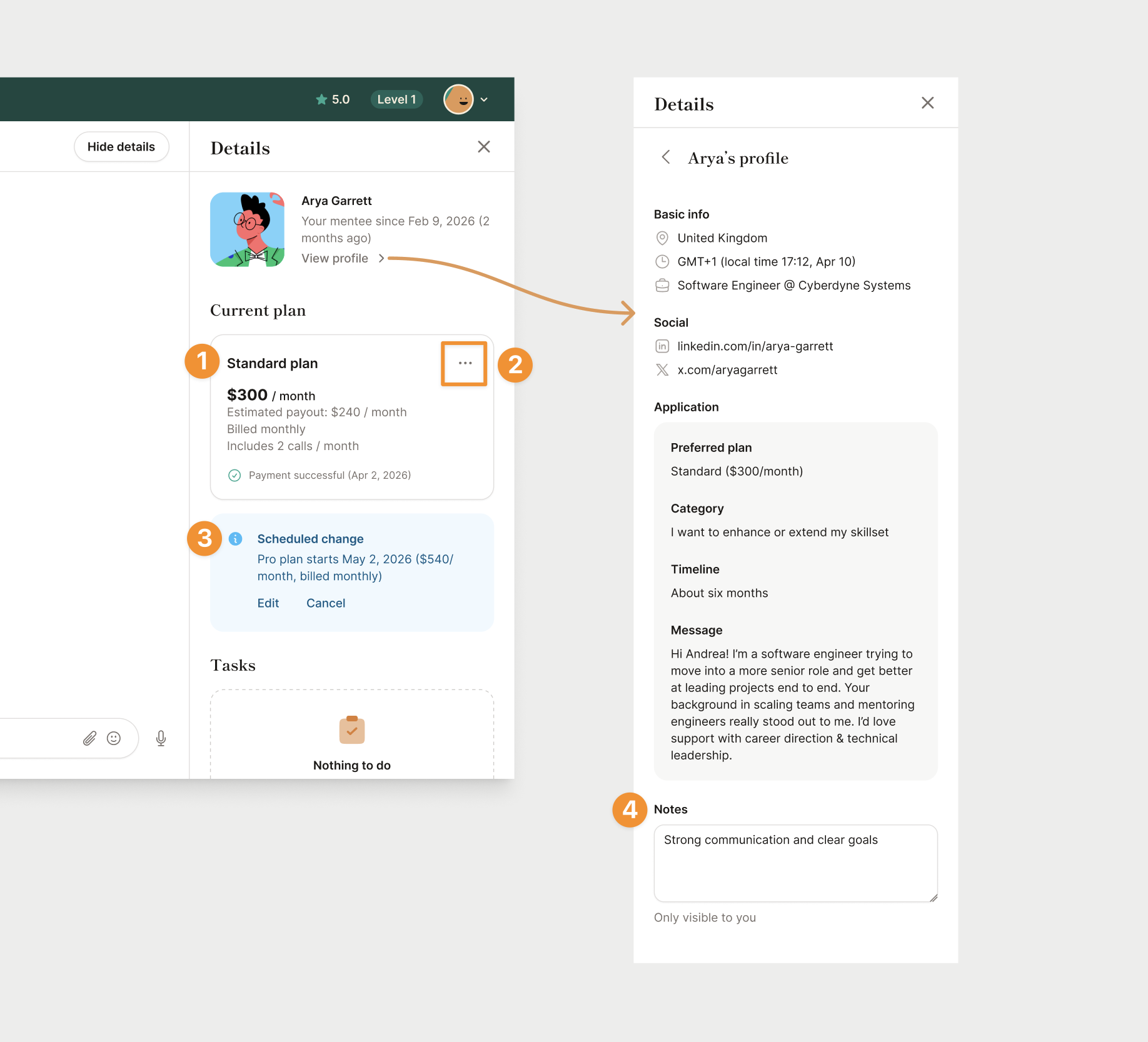Click inside the Notes text area
This screenshot has height=1042, width=1148.
click(795, 863)
